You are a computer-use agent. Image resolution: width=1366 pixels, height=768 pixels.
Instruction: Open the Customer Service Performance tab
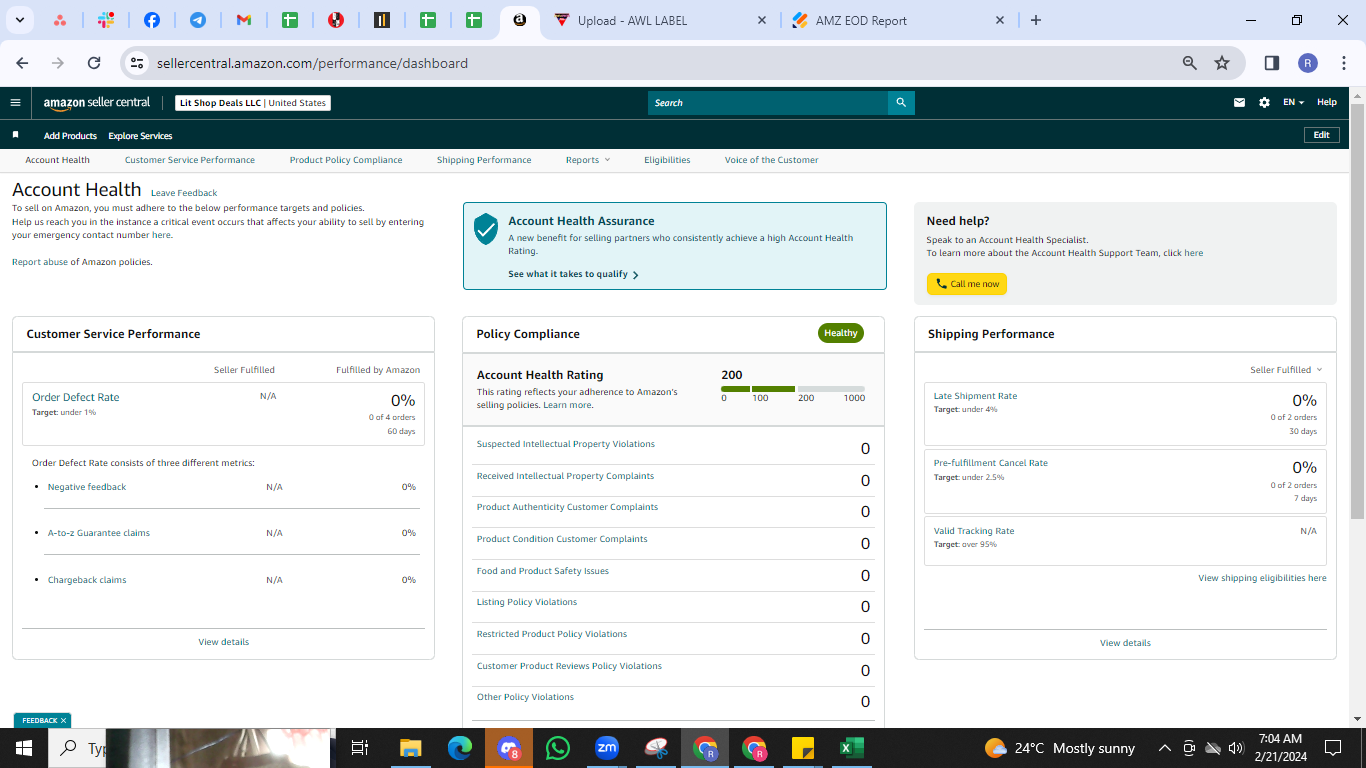click(190, 160)
